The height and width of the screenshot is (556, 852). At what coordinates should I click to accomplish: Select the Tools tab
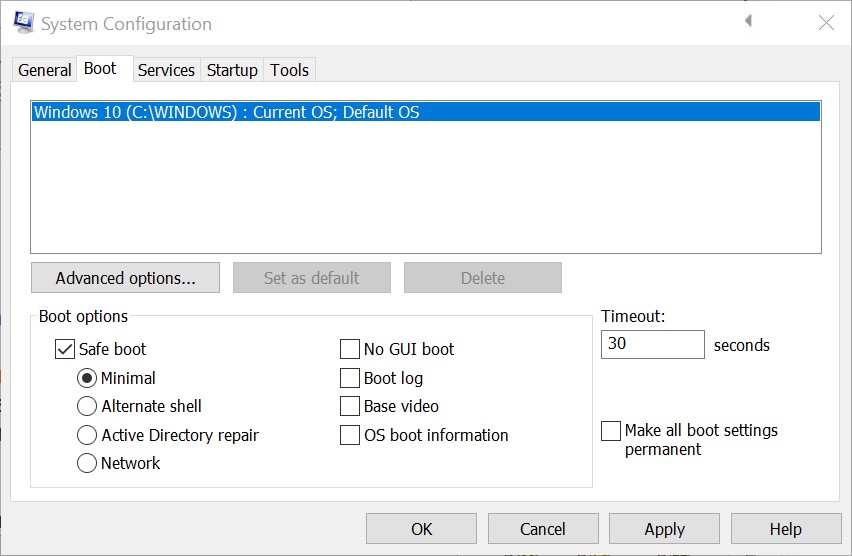(289, 70)
